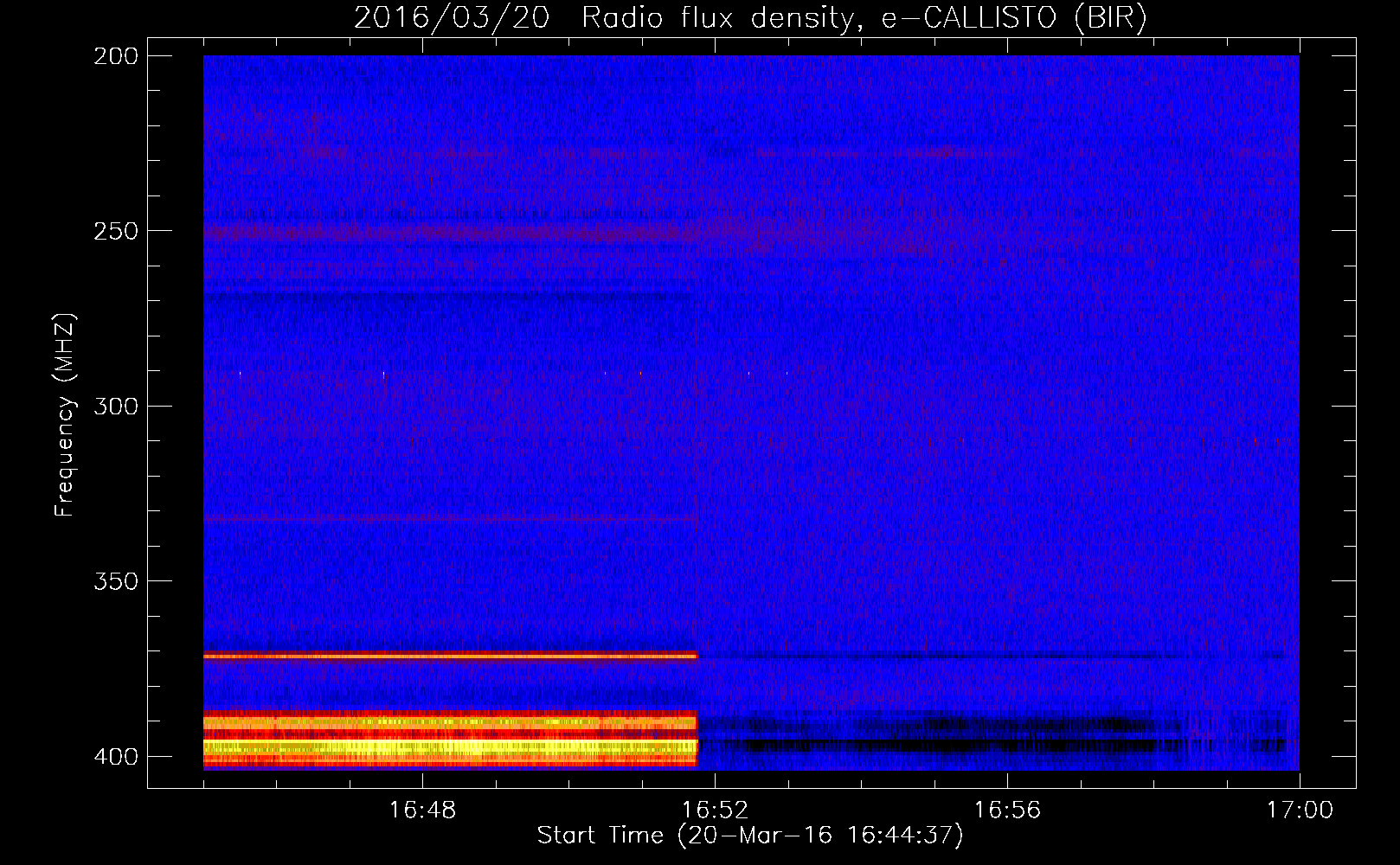Click the '16:56' time tick label
1400x865 pixels.
[1007, 811]
